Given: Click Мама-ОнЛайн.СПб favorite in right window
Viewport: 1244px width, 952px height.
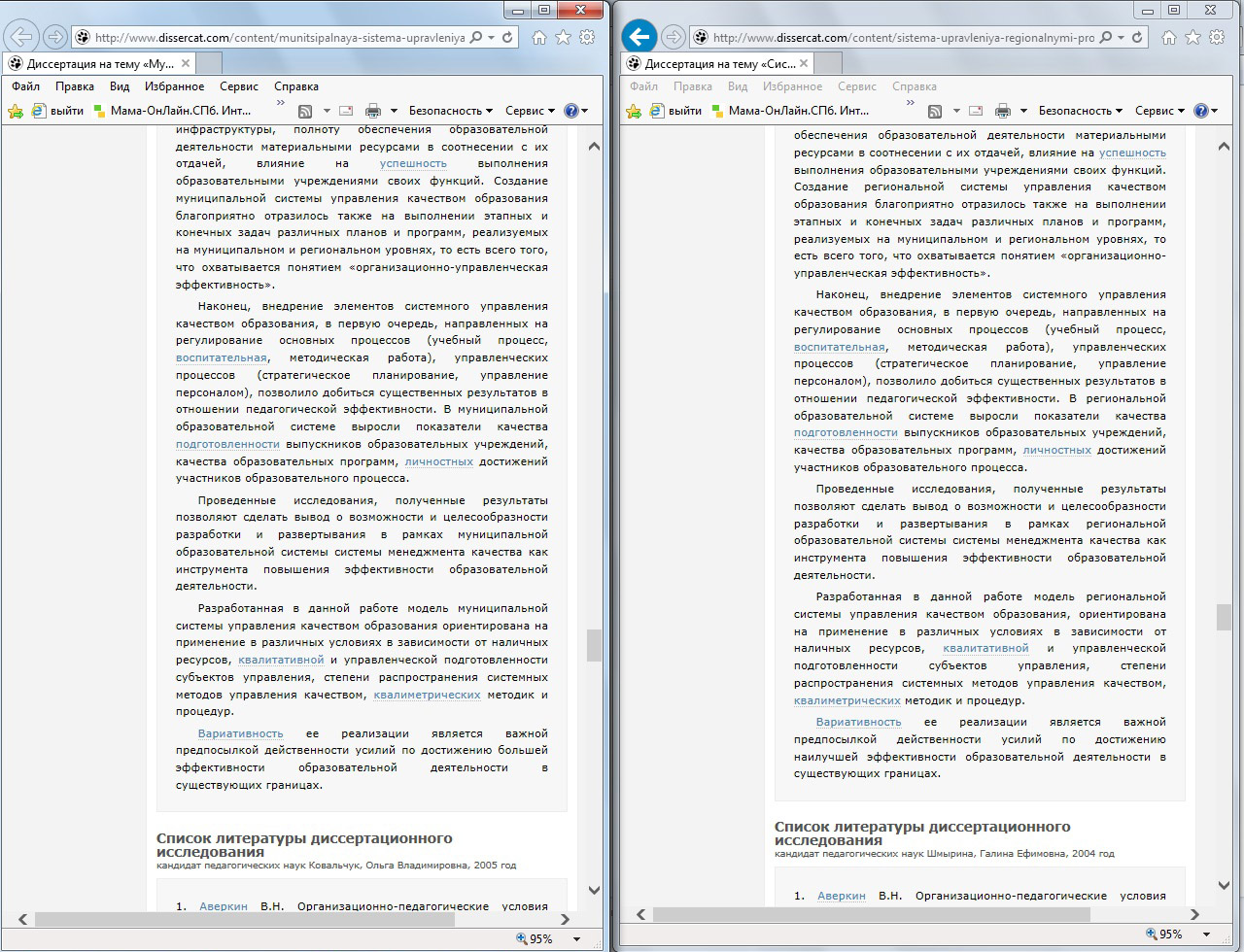Looking at the screenshot, I should coord(790,111).
